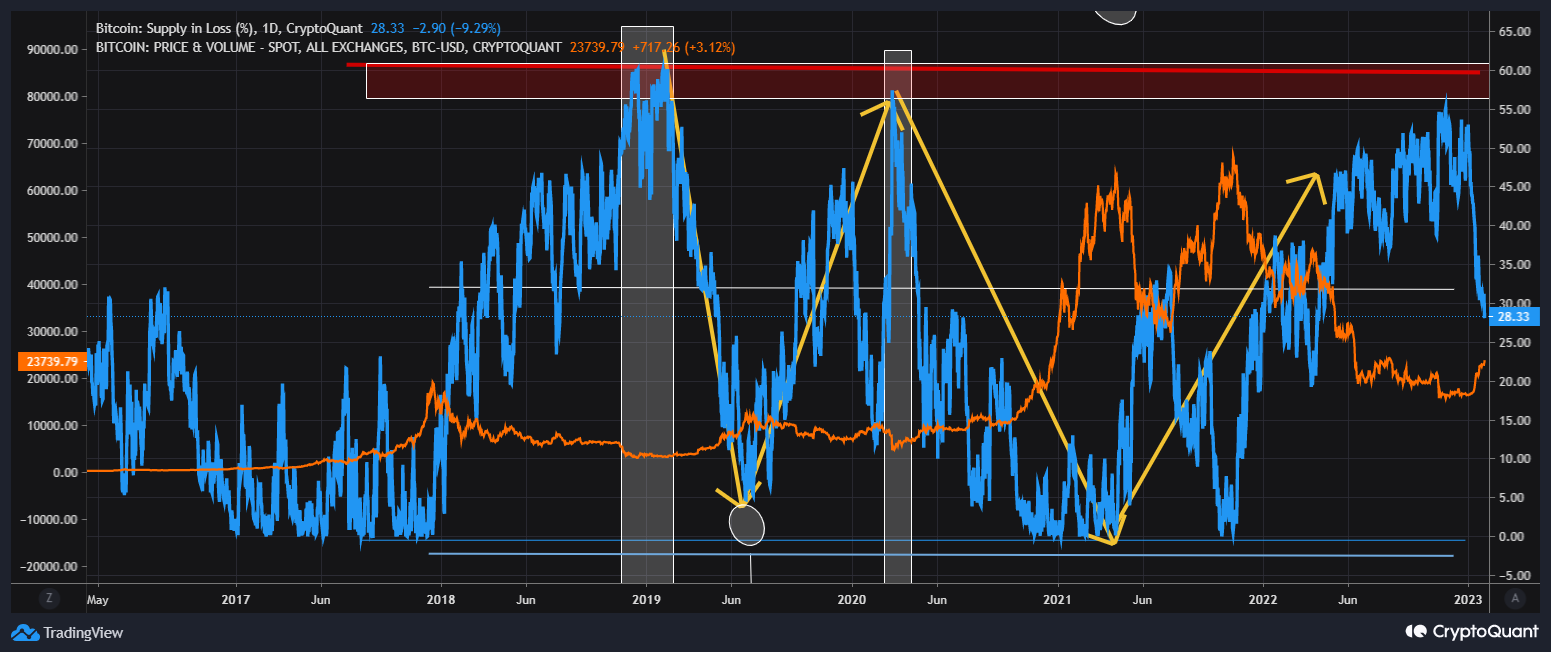
Task: Click the A auto-scale icon near the price axis
Action: (x=1513, y=598)
